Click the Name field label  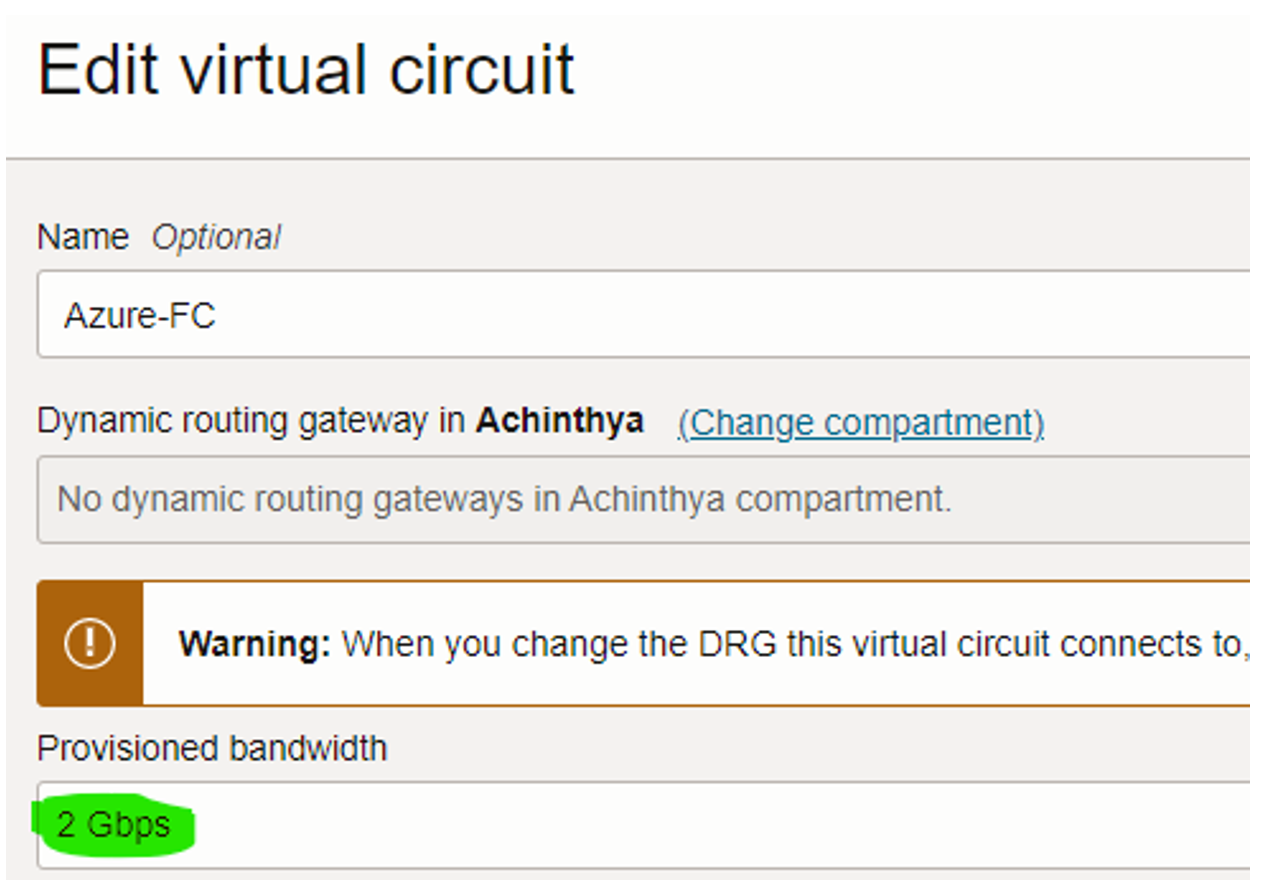[82, 237]
